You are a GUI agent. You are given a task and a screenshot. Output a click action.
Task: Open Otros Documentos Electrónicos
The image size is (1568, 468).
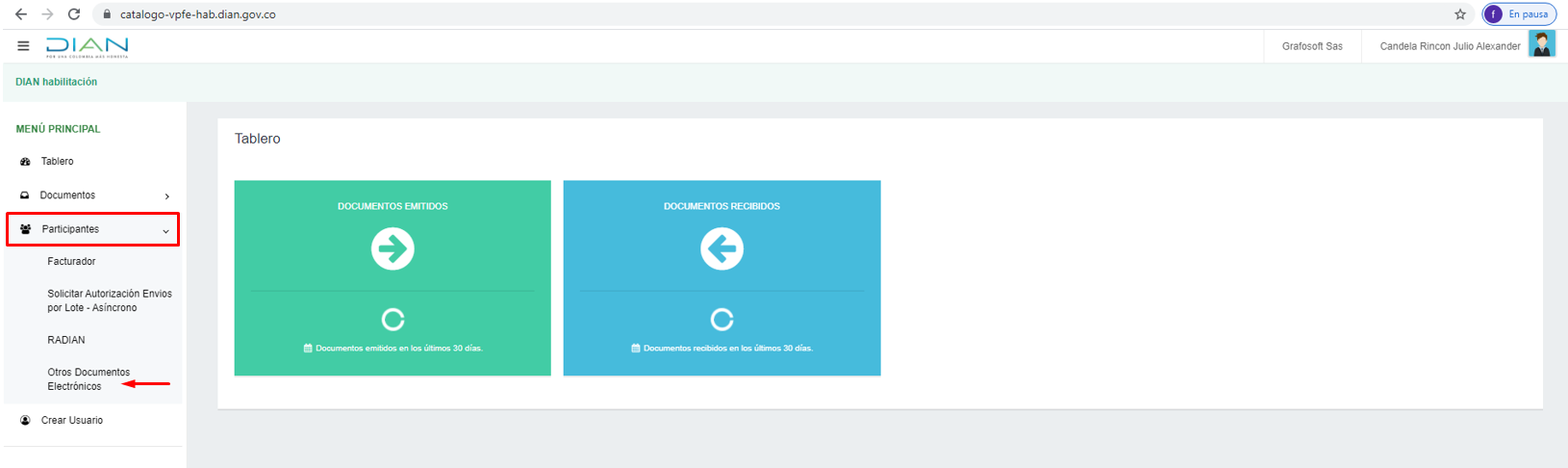[x=88, y=379]
